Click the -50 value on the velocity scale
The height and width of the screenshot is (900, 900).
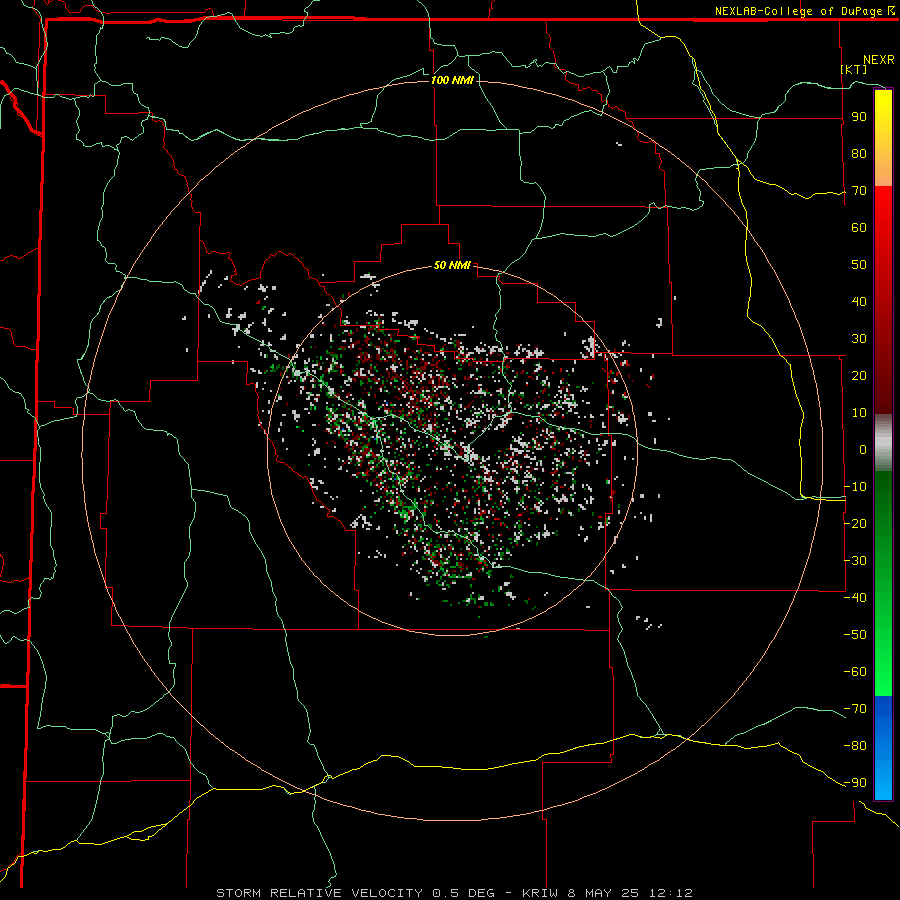[855, 635]
